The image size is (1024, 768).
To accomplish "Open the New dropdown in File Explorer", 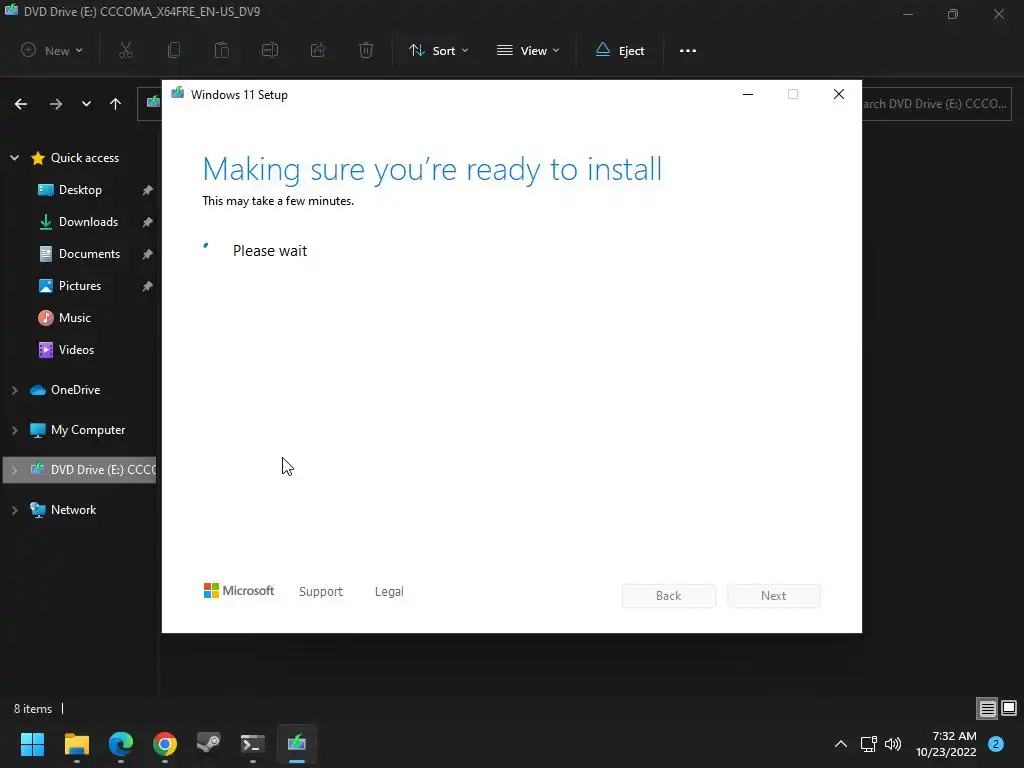I will tap(52, 50).
